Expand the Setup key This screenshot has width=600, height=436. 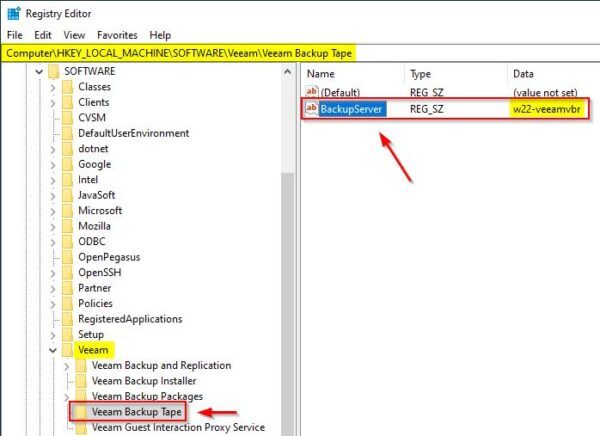tap(53, 335)
